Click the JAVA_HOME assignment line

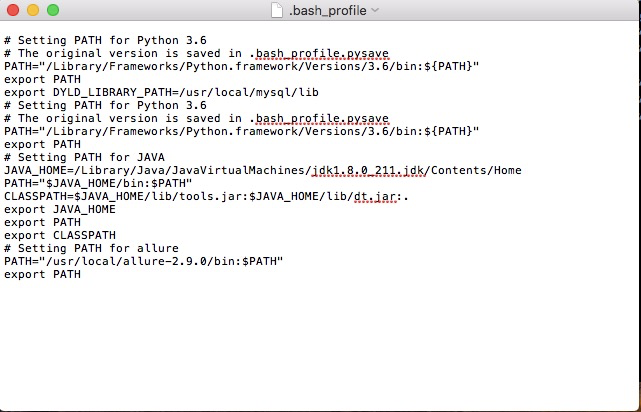262,170
